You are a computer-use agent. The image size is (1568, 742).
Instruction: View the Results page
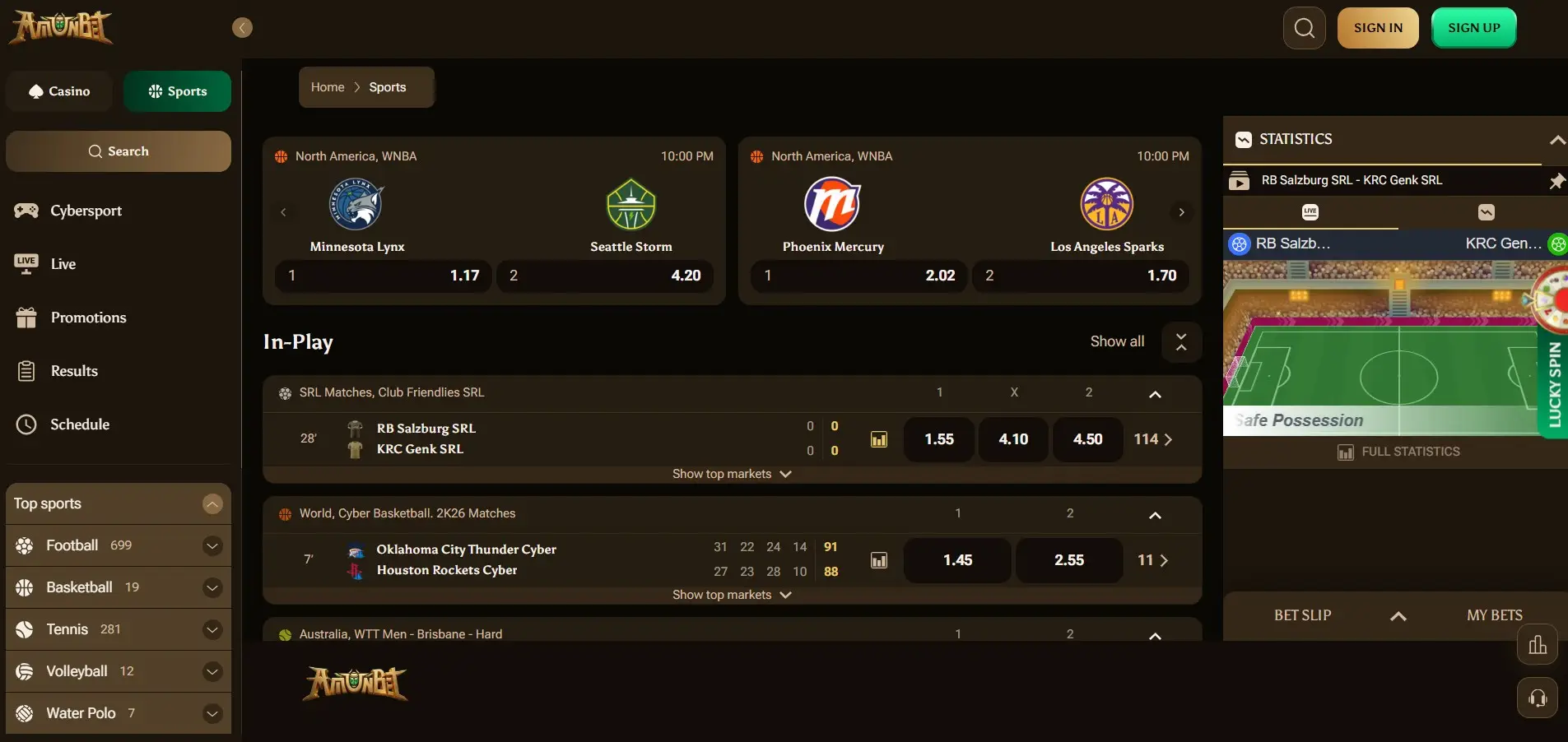pos(74,371)
